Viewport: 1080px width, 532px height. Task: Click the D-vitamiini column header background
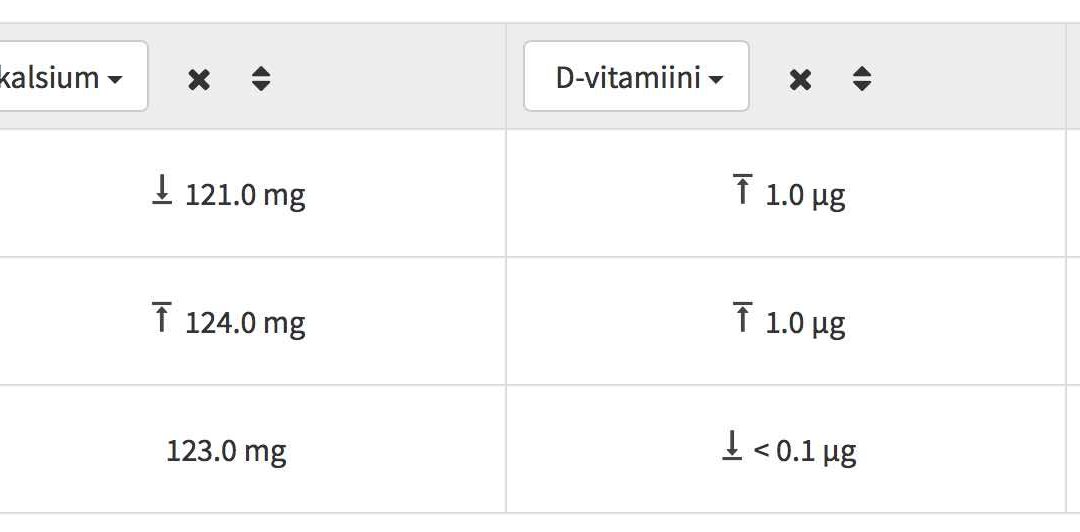click(x=964, y=76)
